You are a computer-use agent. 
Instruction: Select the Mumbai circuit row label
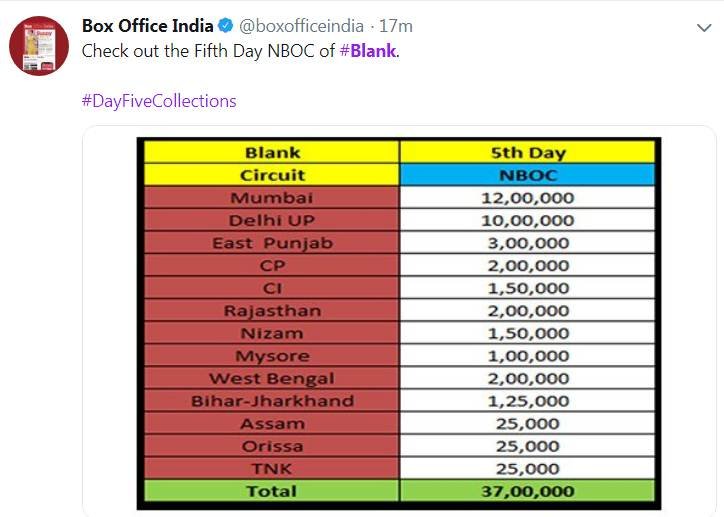[x=271, y=198]
